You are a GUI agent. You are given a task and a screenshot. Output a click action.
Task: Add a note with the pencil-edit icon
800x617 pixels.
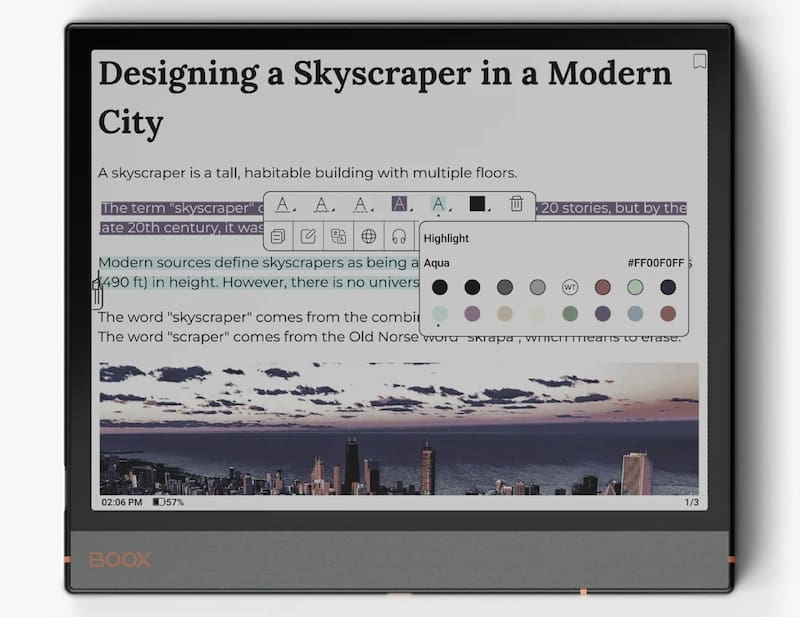click(x=309, y=237)
